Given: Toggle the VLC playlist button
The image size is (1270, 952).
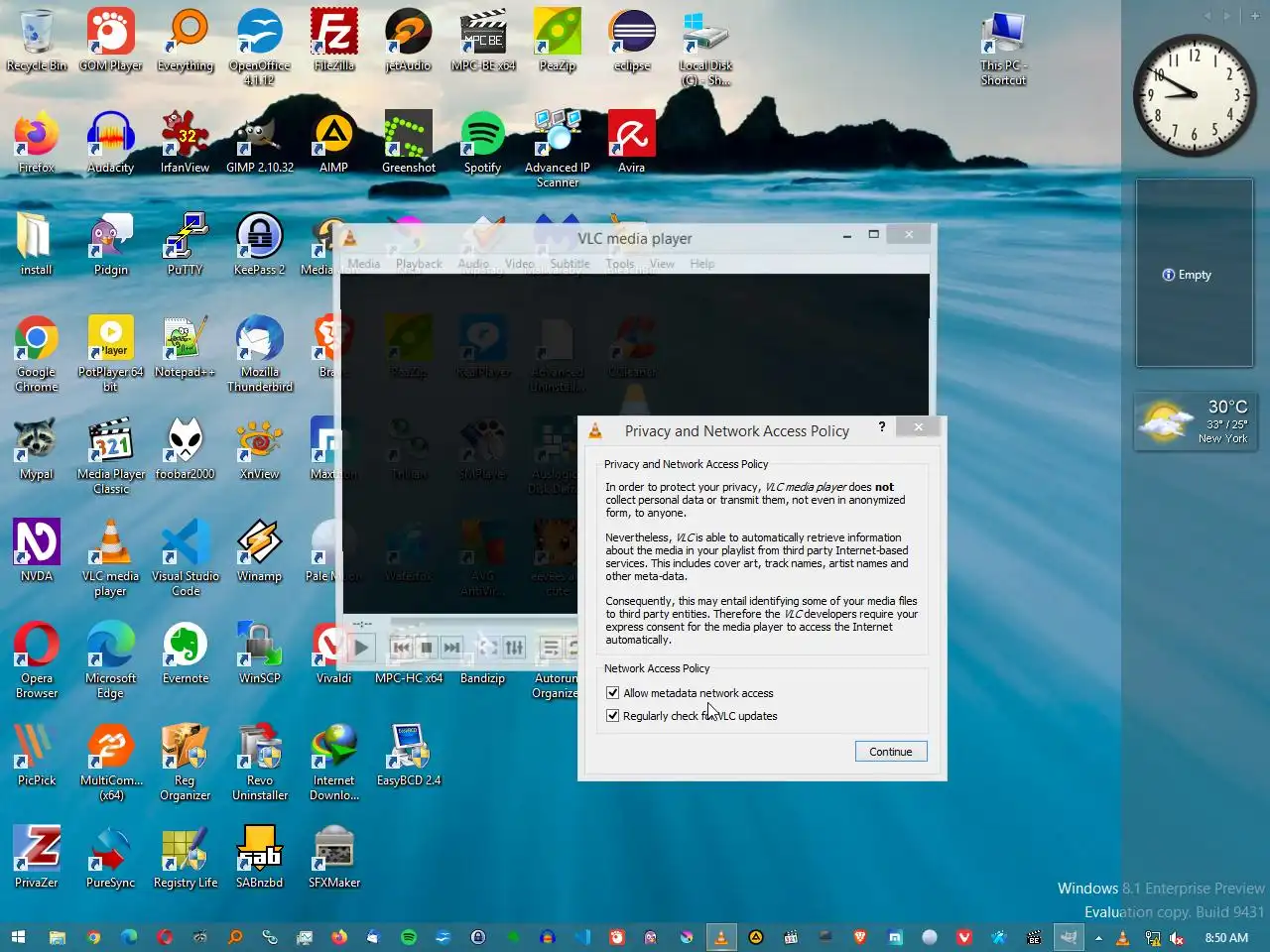Looking at the screenshot, I should (551, 648).
